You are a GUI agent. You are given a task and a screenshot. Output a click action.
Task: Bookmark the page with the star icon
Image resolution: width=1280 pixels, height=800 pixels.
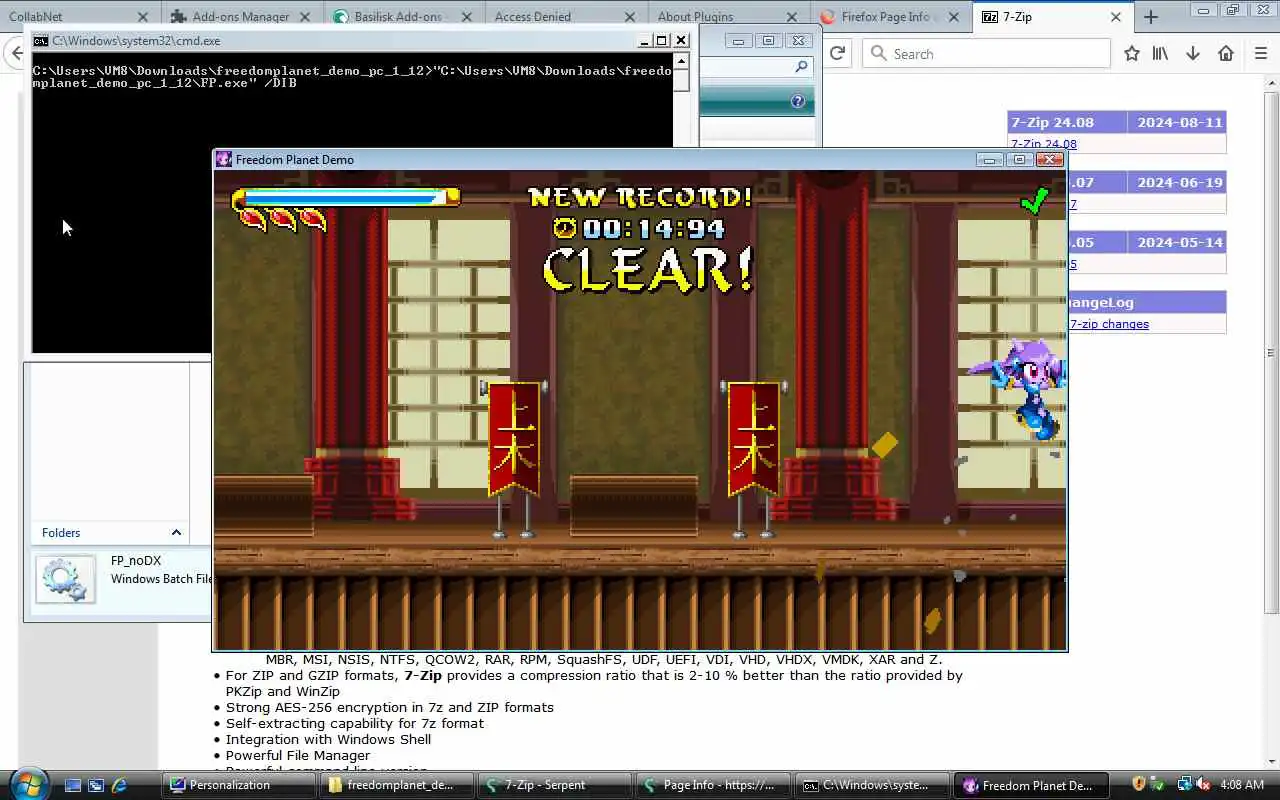1131,54
